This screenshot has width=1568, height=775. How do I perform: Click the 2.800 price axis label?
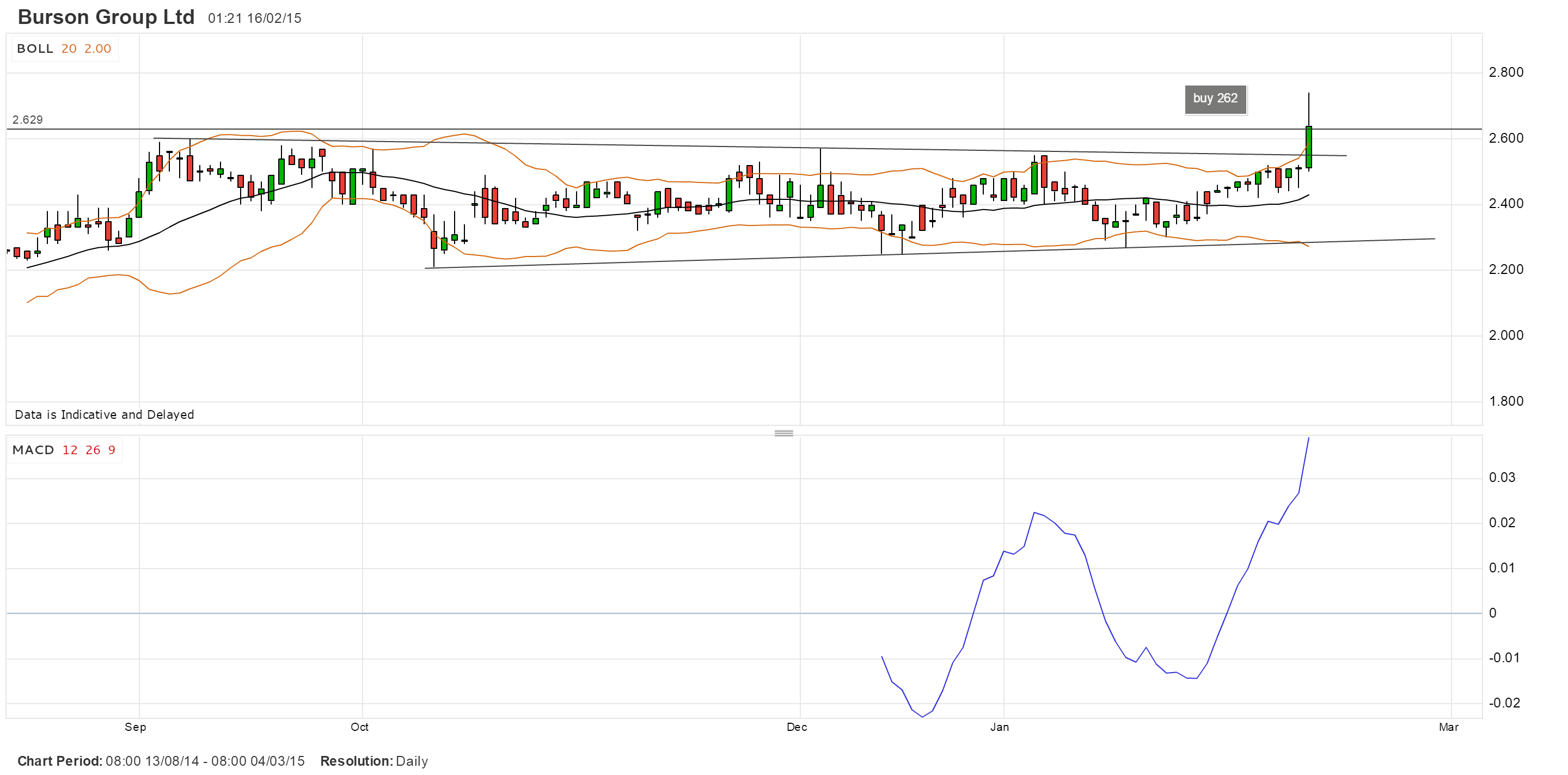pos(1506,72)
